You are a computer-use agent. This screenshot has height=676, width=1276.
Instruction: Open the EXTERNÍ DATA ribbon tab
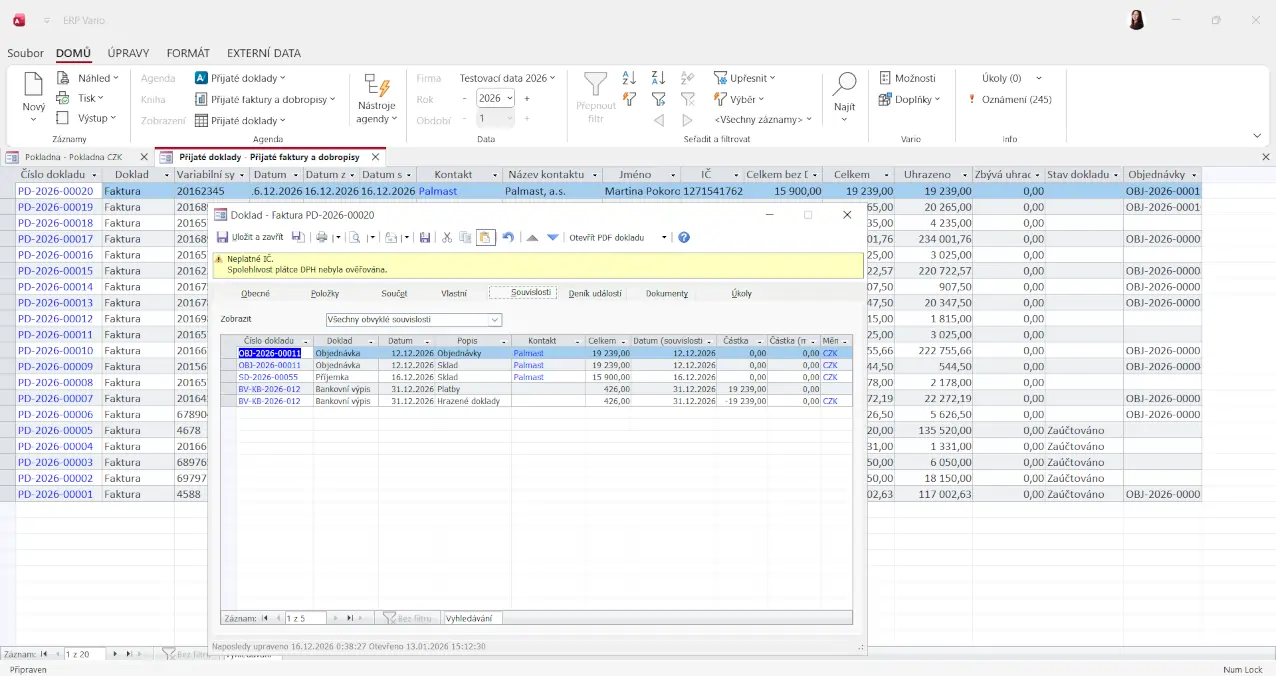[x=263, y=53]
